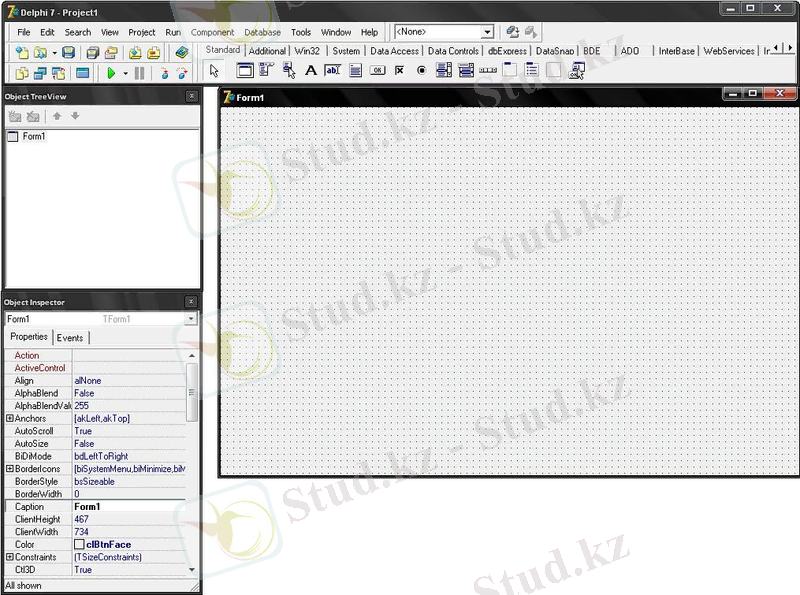Click Add file to project icon
This screenshot has width=800, height=595.
135,52
